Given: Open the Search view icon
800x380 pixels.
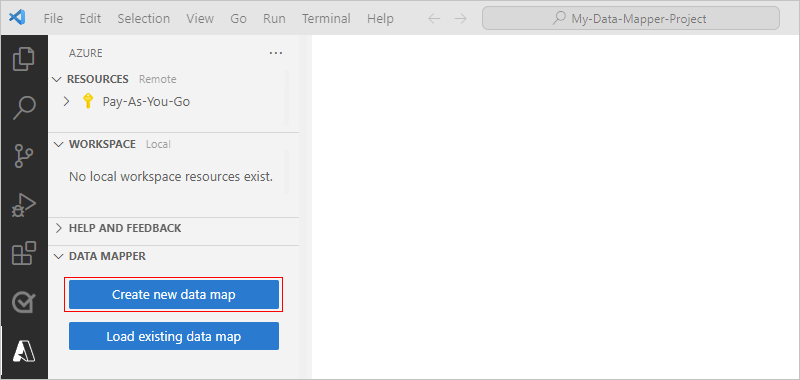Looking at the screenshot, I should click(x=23, y=108).
